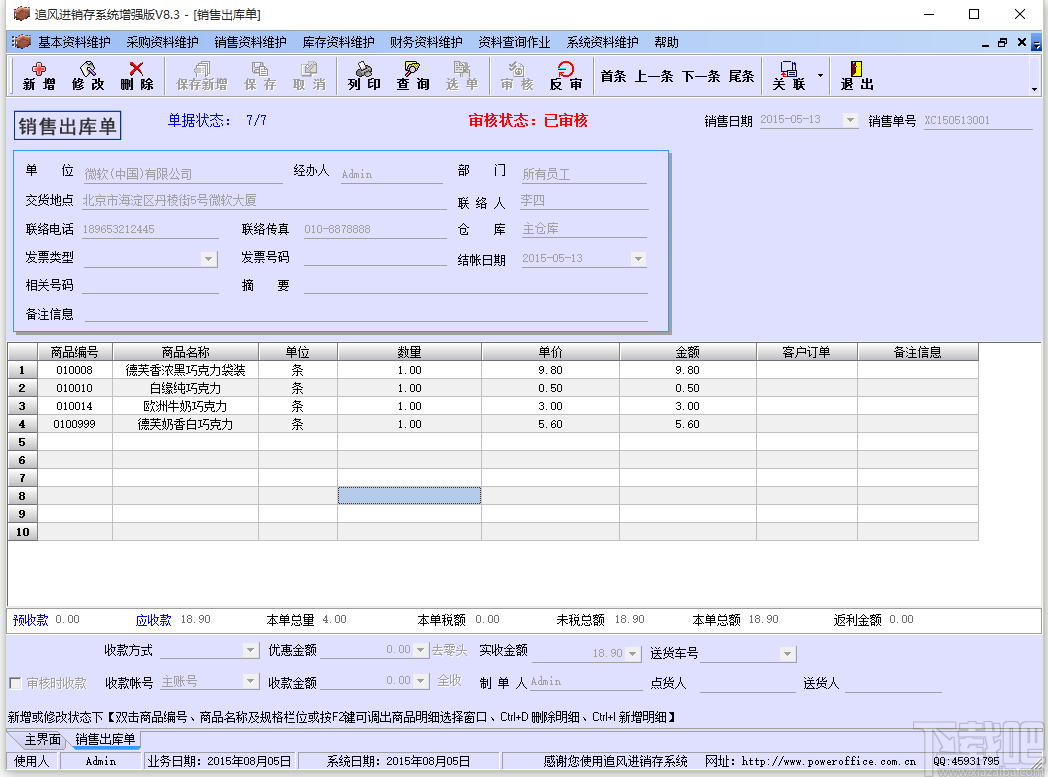Click the 关联 (Link) toolbar icon
Viewport: 1048px width, 777px height.
pos(789,75)
